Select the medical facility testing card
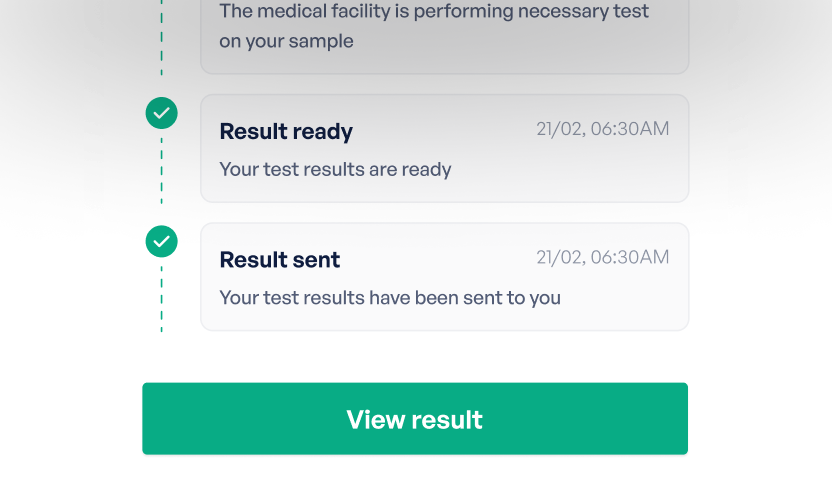Screen dimensions: 832x482 (444, 35)
